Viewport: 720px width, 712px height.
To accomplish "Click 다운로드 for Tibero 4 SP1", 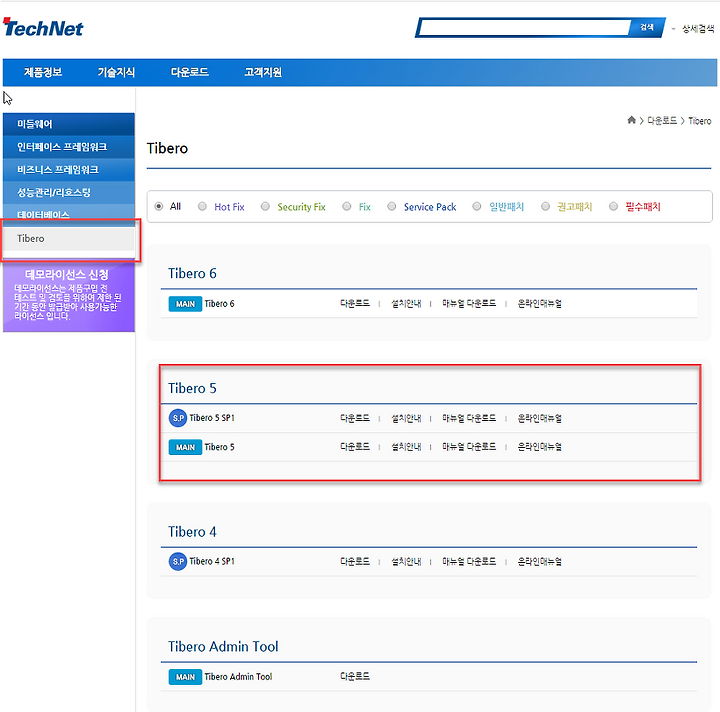I will [355, 561].
